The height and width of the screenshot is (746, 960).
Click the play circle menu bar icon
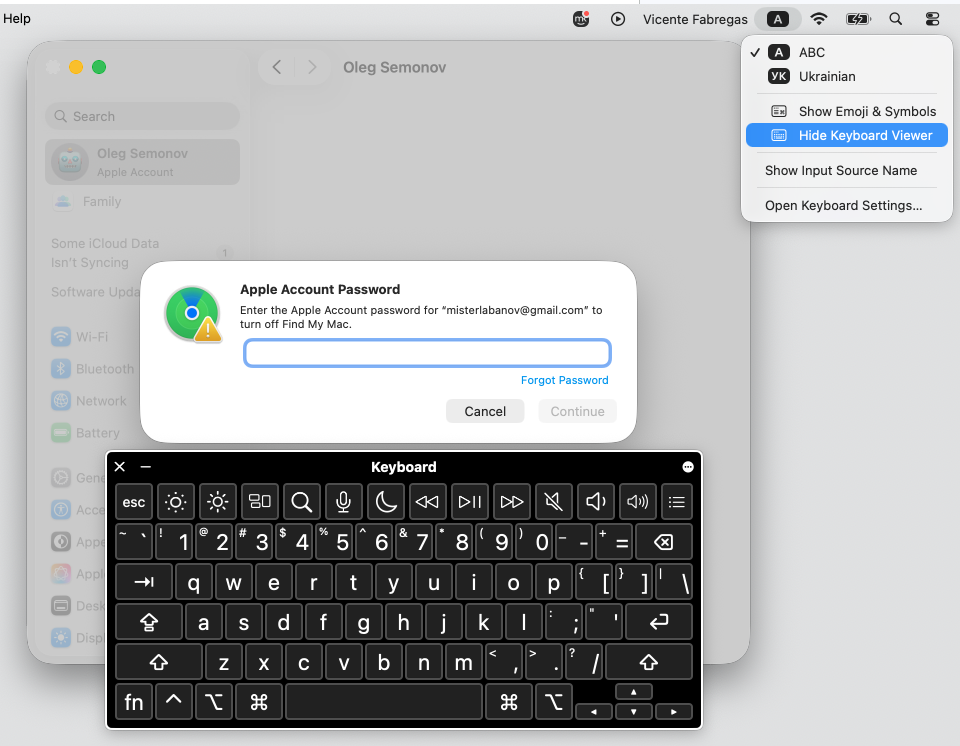point(618,19)
